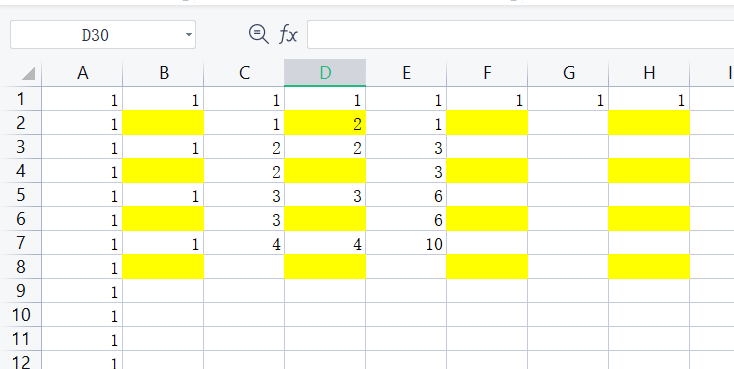The height and width of the screenshot is (369, 734).
Task: Select row 9 header
Action: coord(21,290)
